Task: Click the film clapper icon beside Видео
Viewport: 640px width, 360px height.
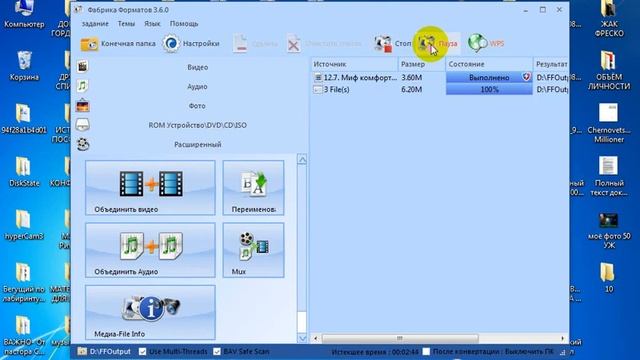Action: (82, 66)
